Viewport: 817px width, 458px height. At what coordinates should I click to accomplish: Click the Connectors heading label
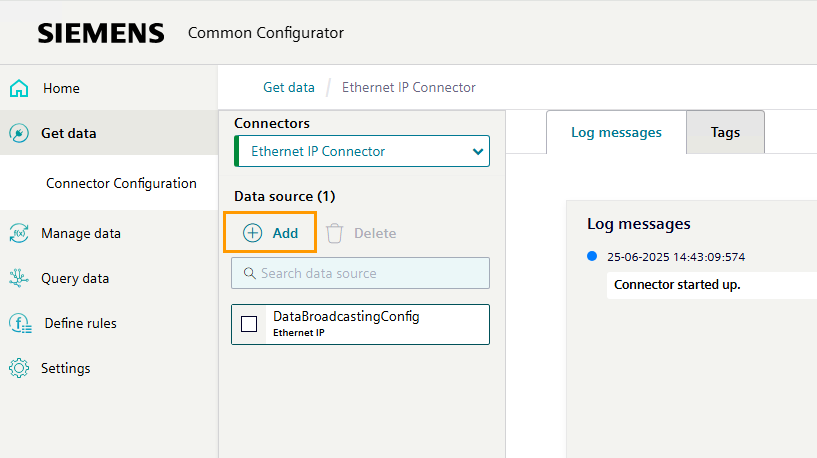pos(271,123)
